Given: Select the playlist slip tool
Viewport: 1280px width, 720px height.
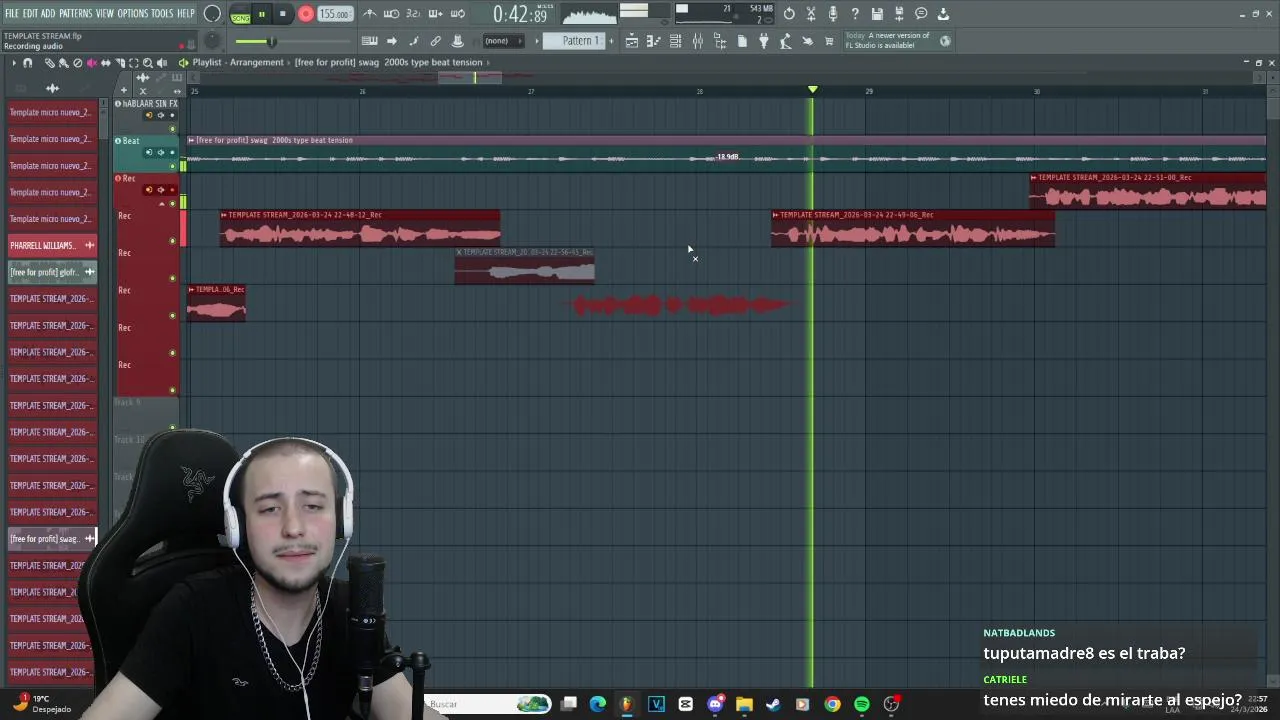Looking at the screenshot, I should pyautogui.click(x=106, y=63).
